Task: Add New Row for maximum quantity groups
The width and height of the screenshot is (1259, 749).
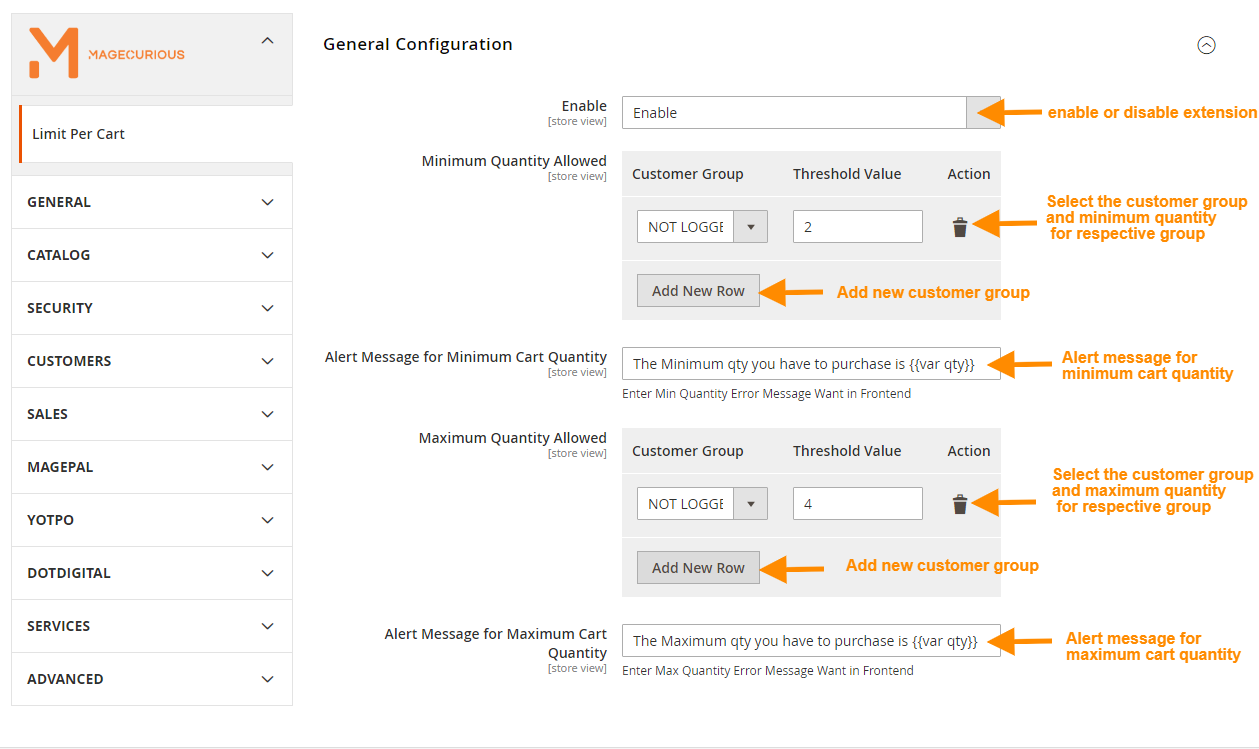Action: 697,567
